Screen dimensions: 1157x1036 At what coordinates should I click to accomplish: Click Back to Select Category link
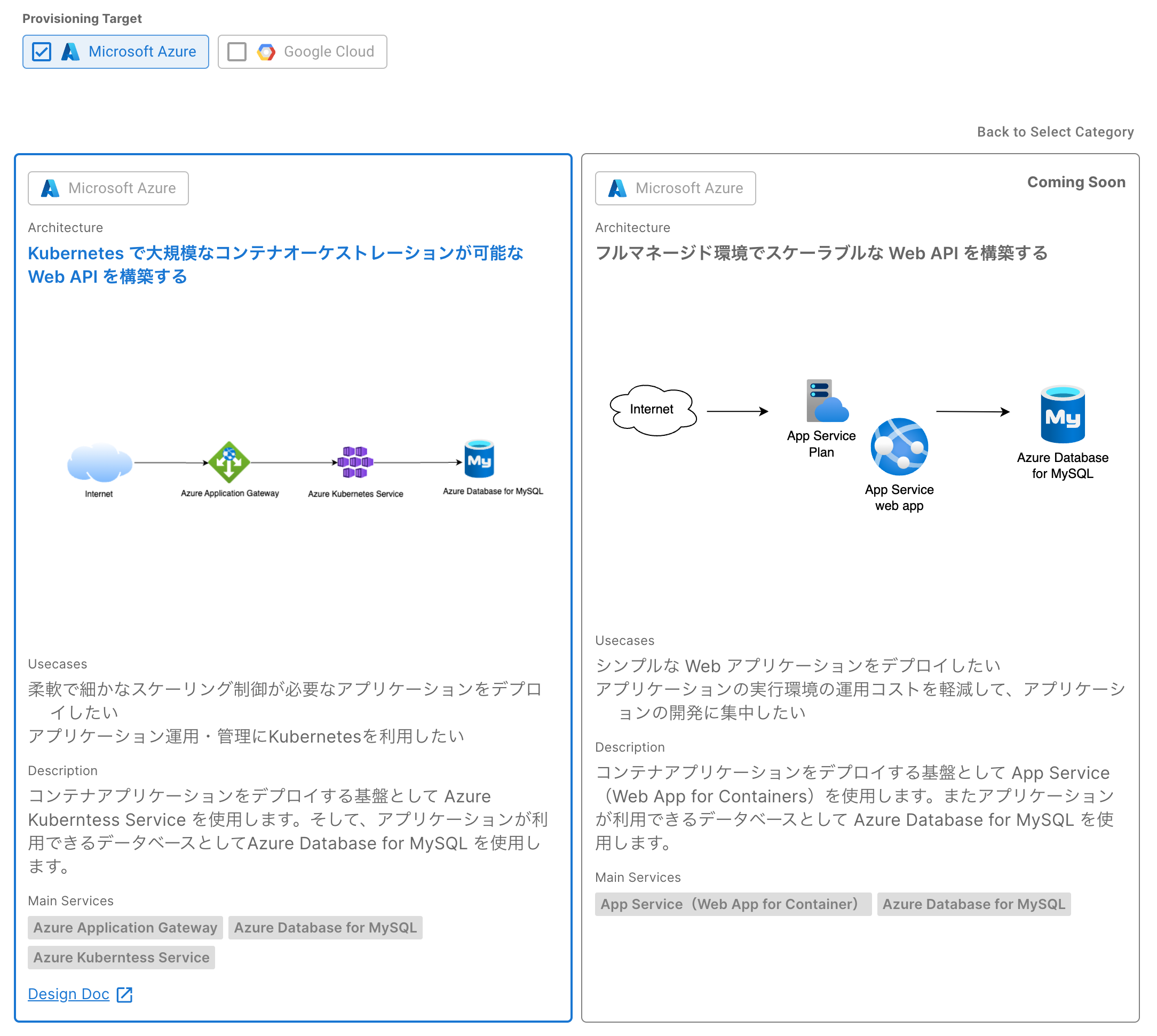point(1055,132)
